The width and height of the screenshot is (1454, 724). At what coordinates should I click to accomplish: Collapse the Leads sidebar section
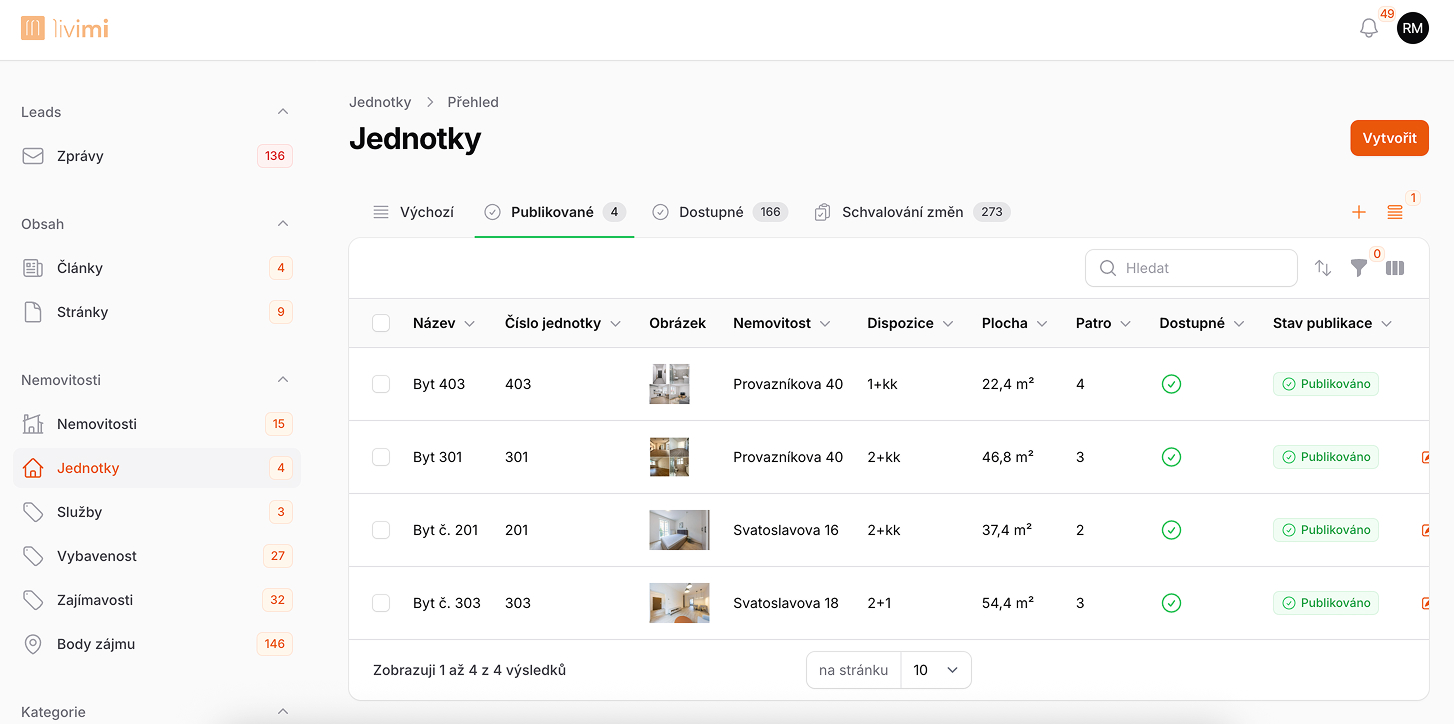click(283, 112)
